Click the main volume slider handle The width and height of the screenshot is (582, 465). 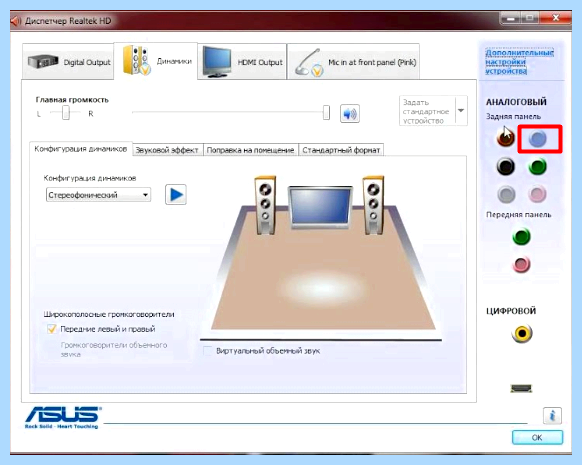[326, 112]
